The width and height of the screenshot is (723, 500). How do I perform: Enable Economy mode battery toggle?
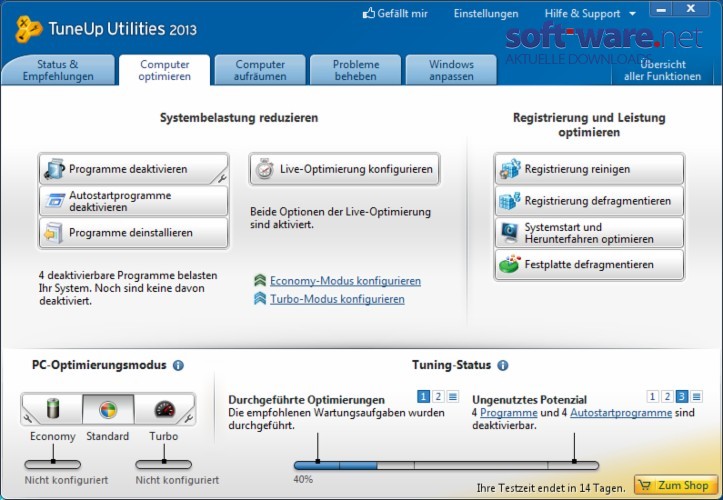point(53,409)
